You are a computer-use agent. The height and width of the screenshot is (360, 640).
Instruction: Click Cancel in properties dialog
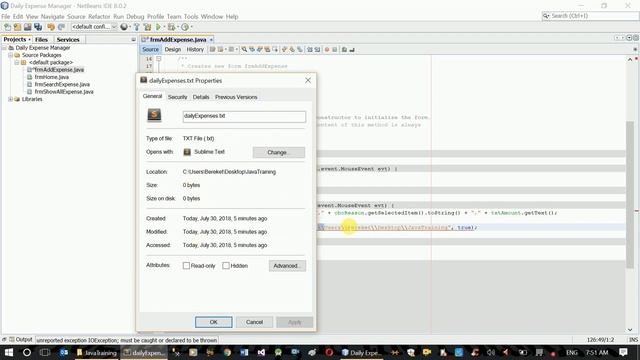click(x=254, y=322)
